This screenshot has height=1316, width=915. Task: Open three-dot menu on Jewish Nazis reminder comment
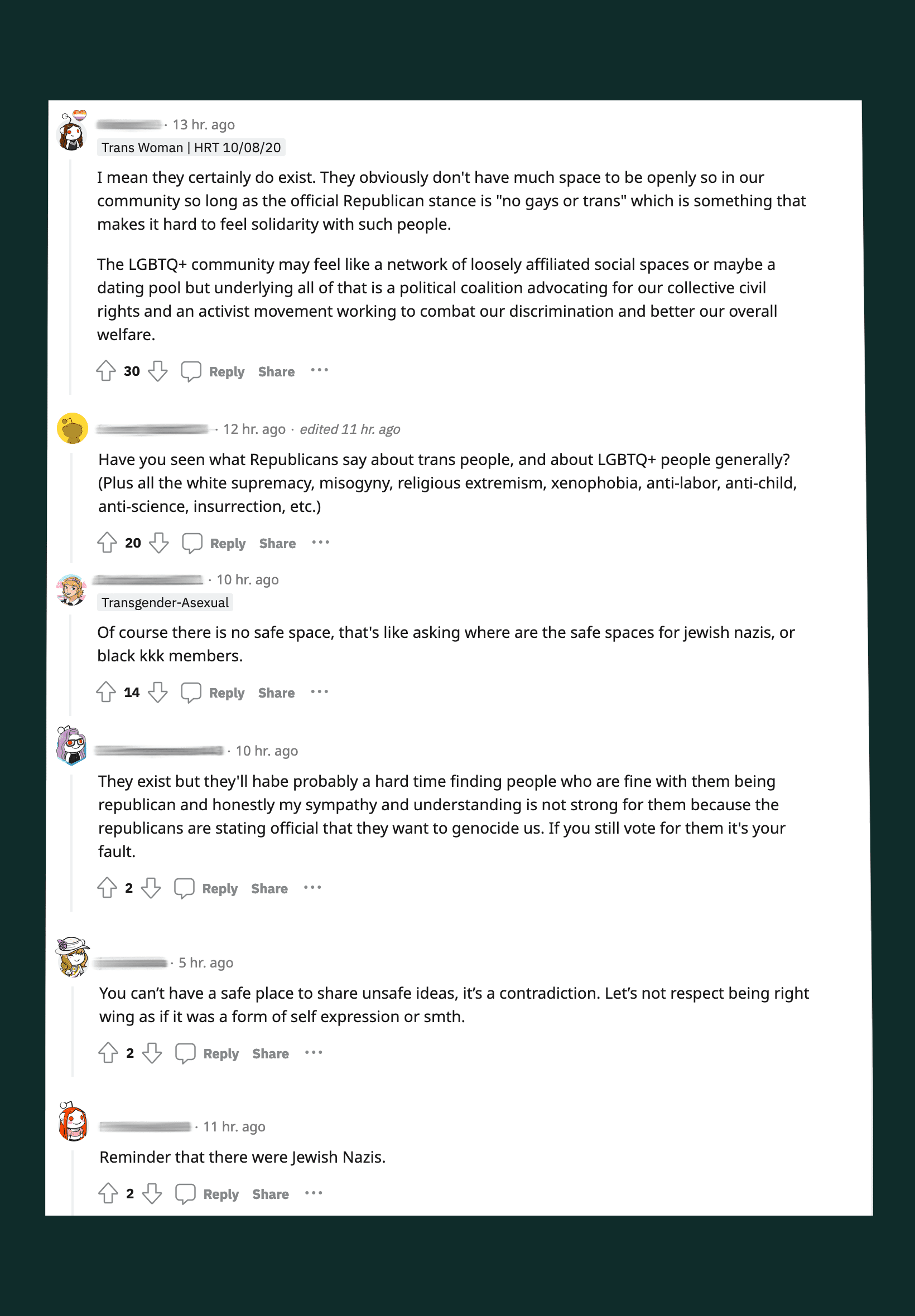click(x=314, y=1193)
